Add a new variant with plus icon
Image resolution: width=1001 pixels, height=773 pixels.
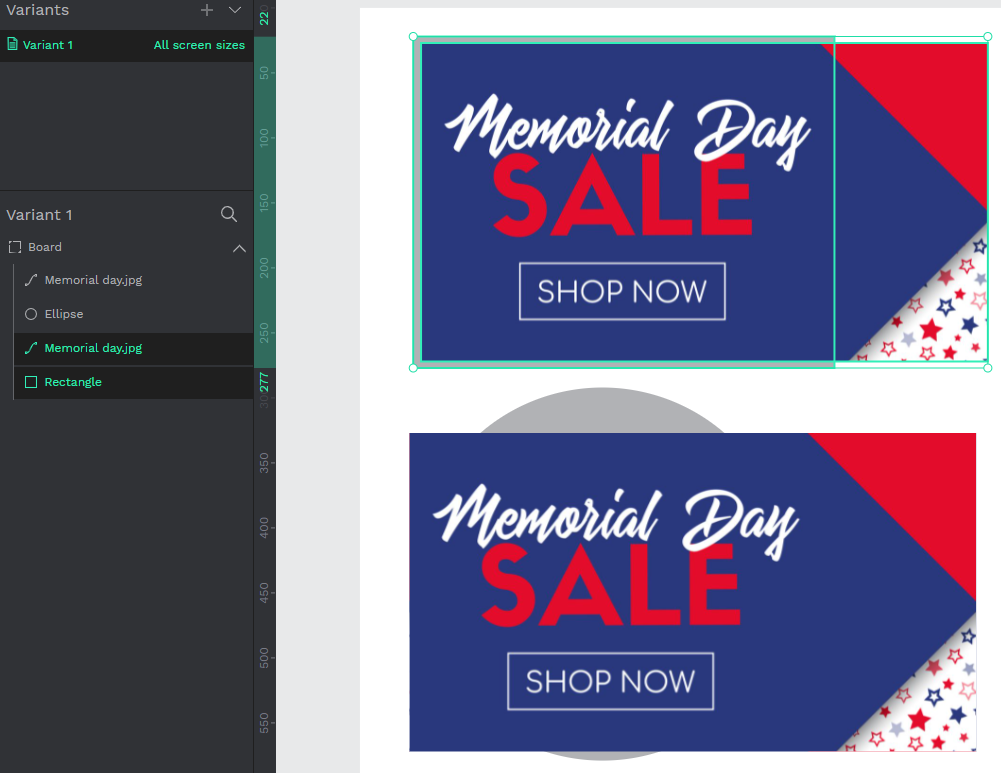click(207, 10)
